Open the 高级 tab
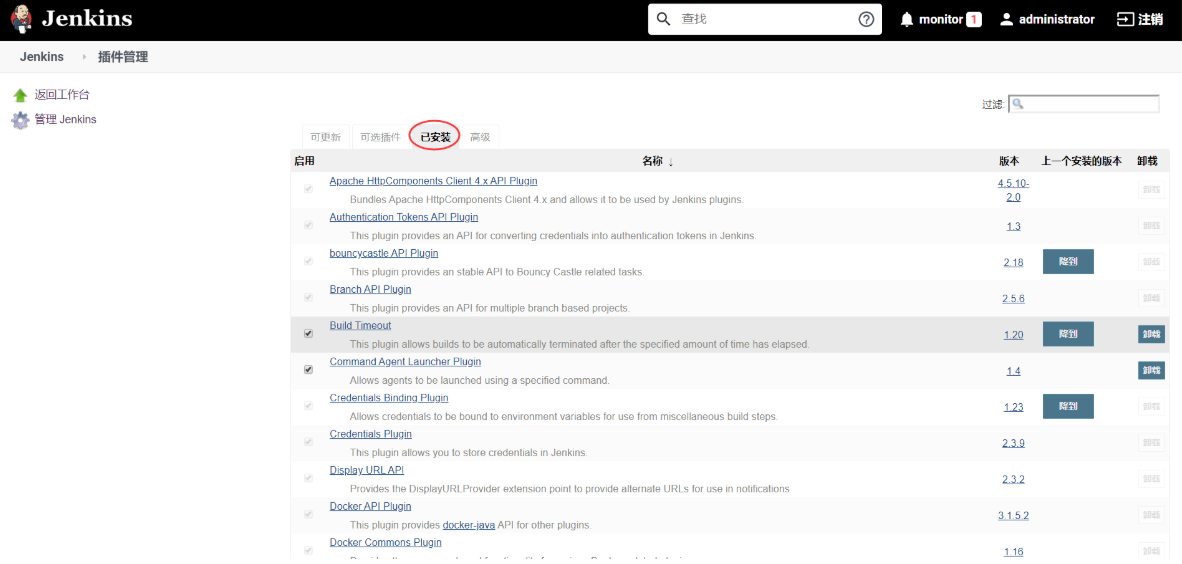 click(x=480, y=137)
